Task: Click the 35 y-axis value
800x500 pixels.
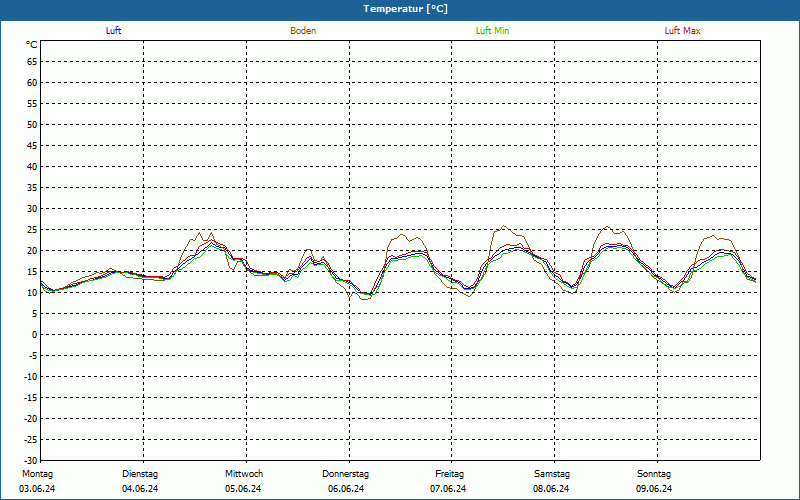Action: click(32, 188)
